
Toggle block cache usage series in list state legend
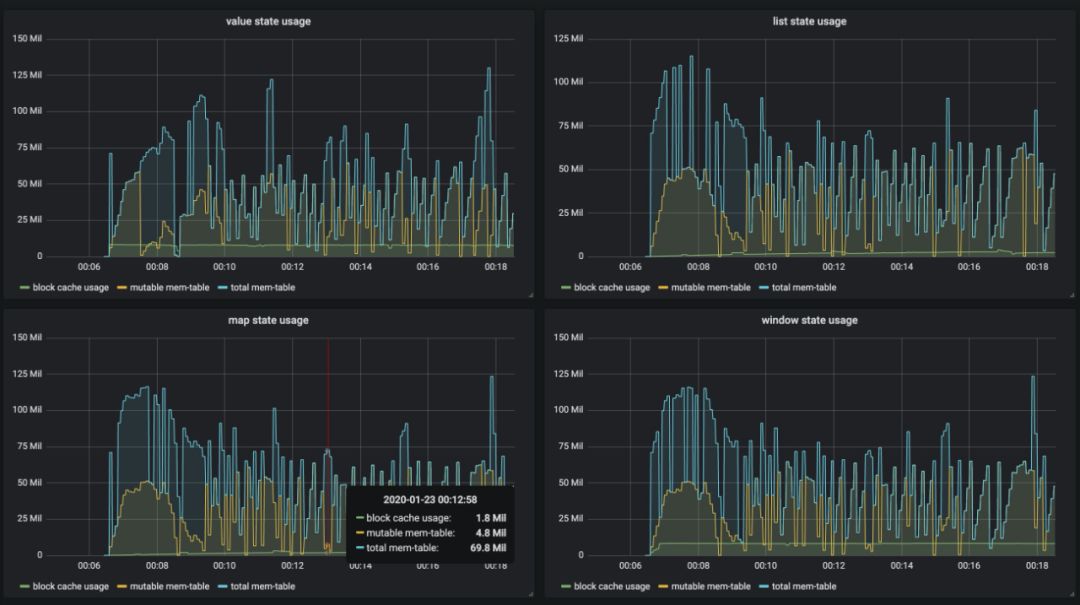611,288
